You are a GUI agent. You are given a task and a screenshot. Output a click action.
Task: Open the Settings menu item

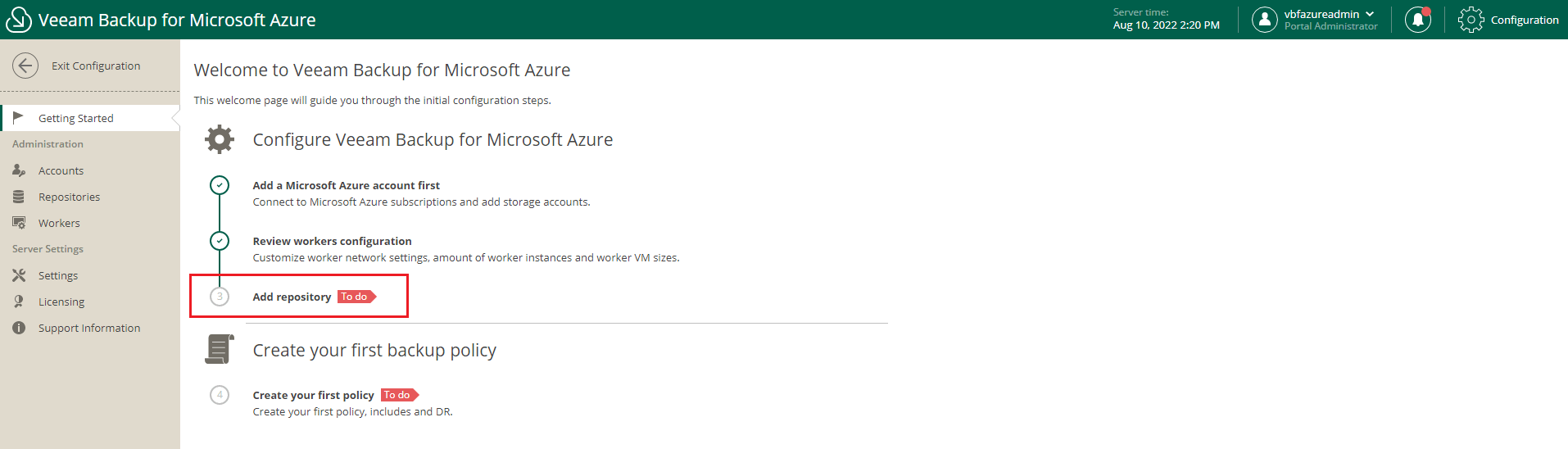click(x=90, y=275)
